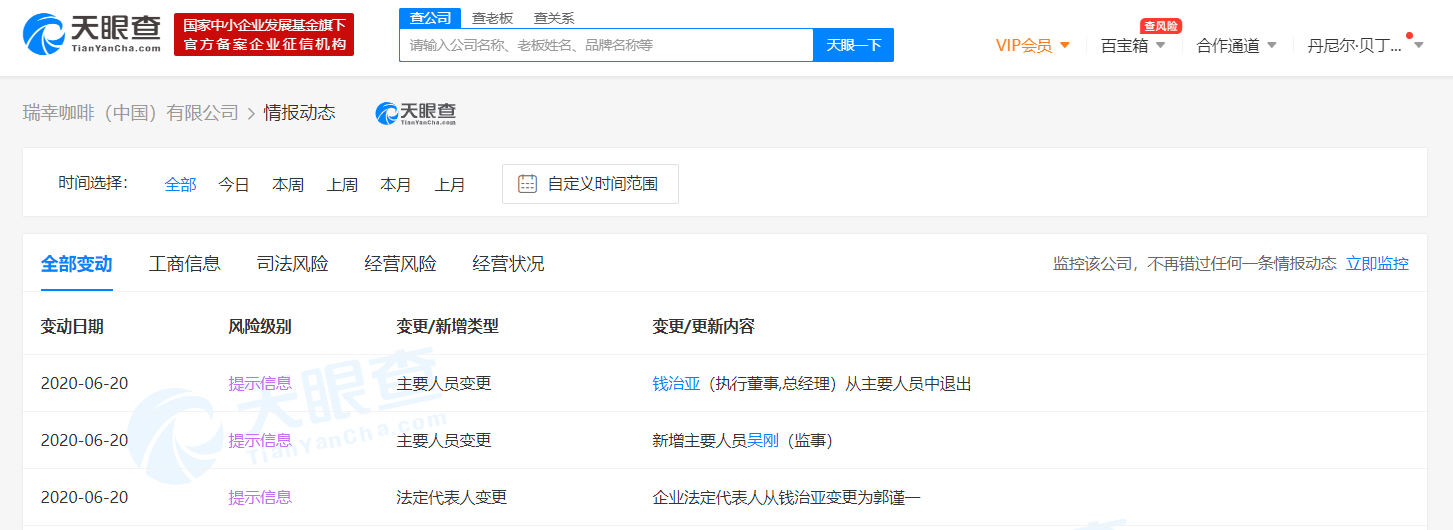Filter time by 上月
The height and width of the screenshot is (530, 1453).
(450, 184)
